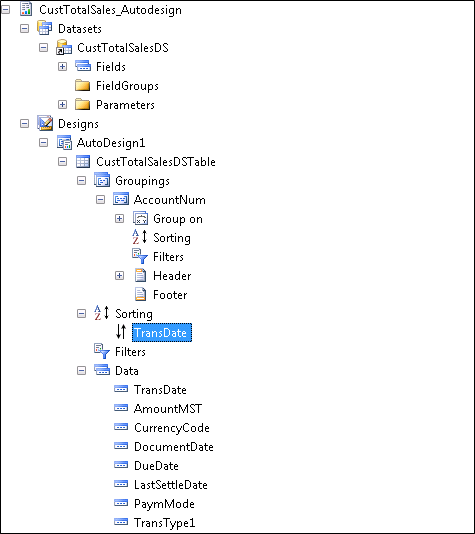Click the Designs node icon

[45, 123]
